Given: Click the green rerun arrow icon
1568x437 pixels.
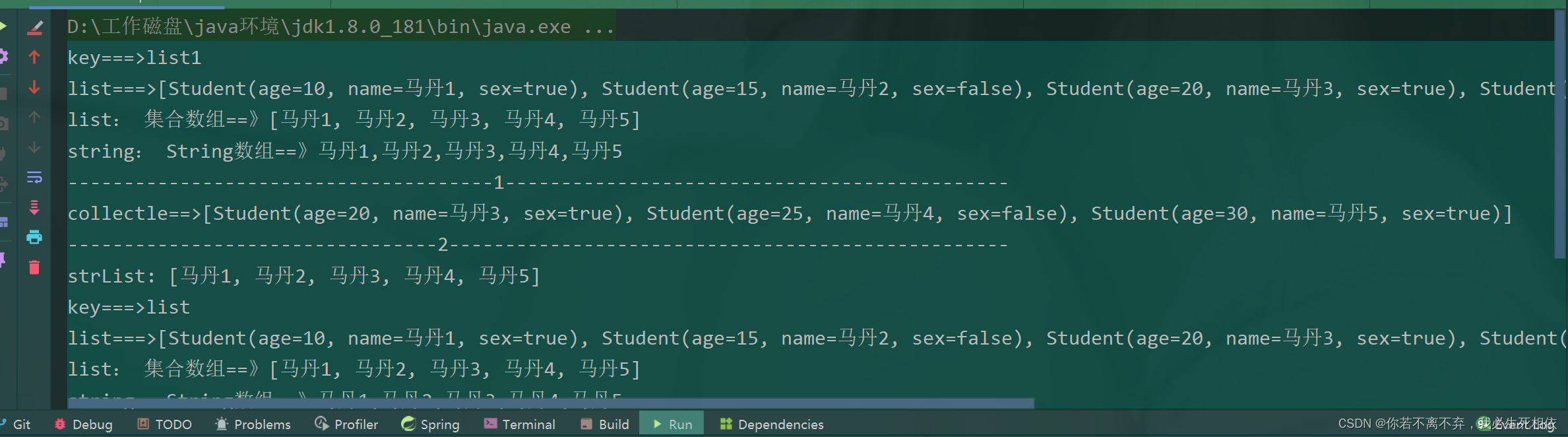Looking at the screenshot, I should tap(3, 26).
